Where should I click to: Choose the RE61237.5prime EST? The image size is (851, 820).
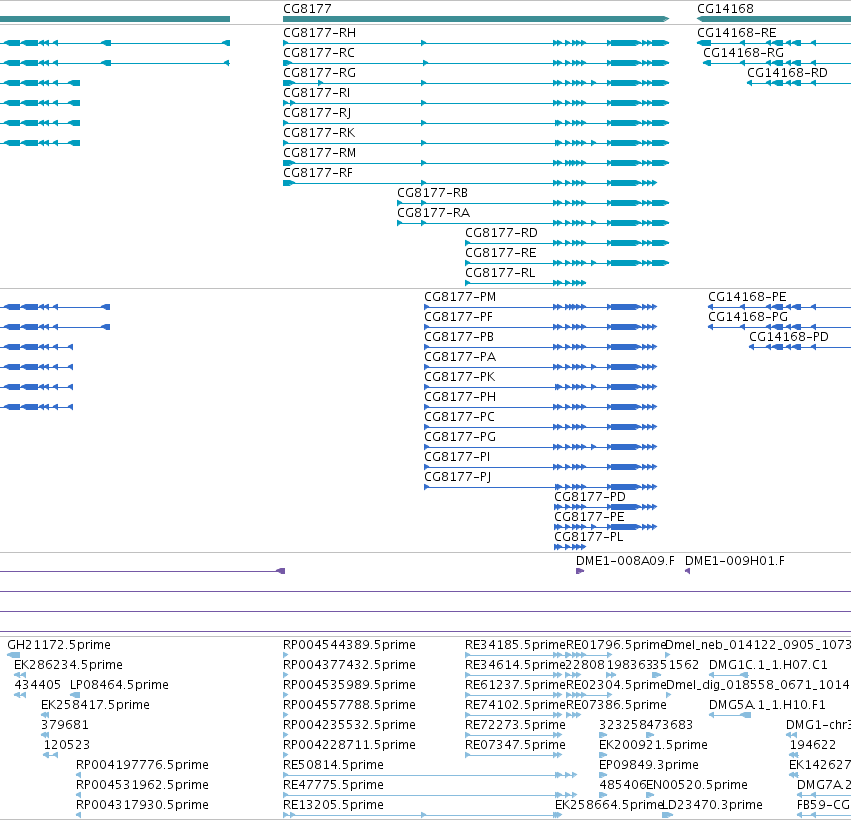516,685
